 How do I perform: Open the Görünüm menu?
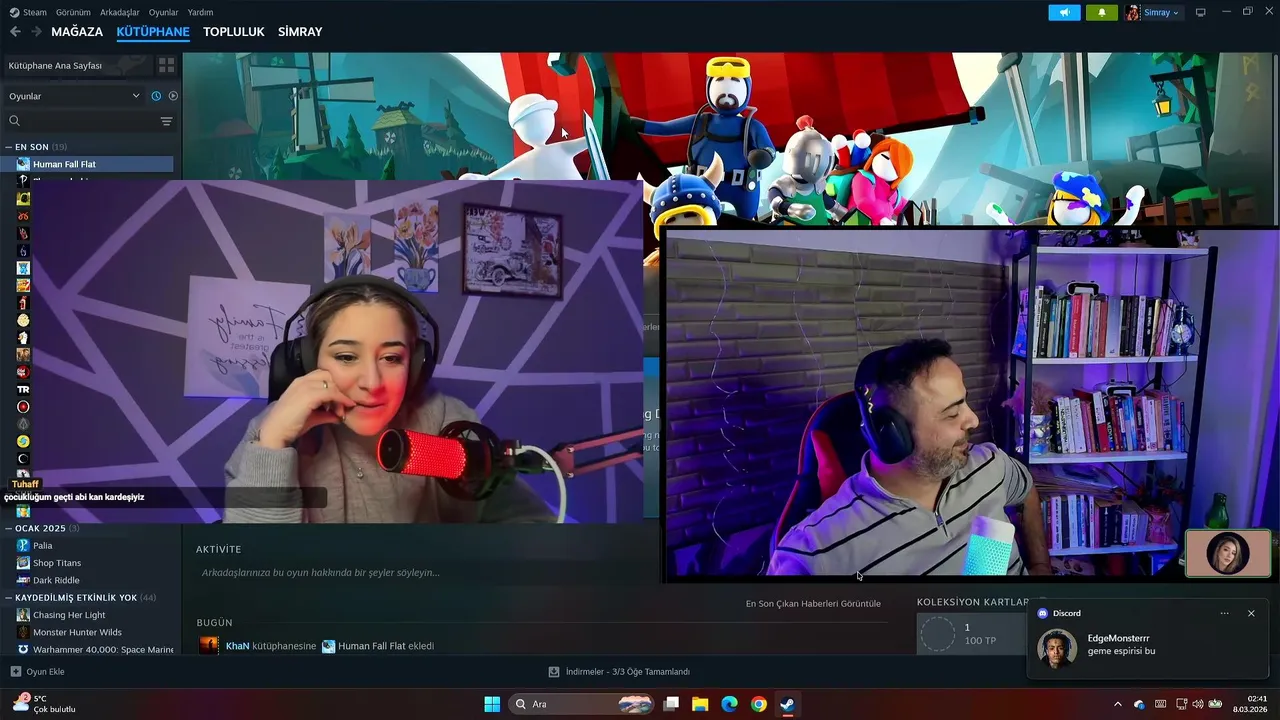pyautogui.click(x=73, y=12)
